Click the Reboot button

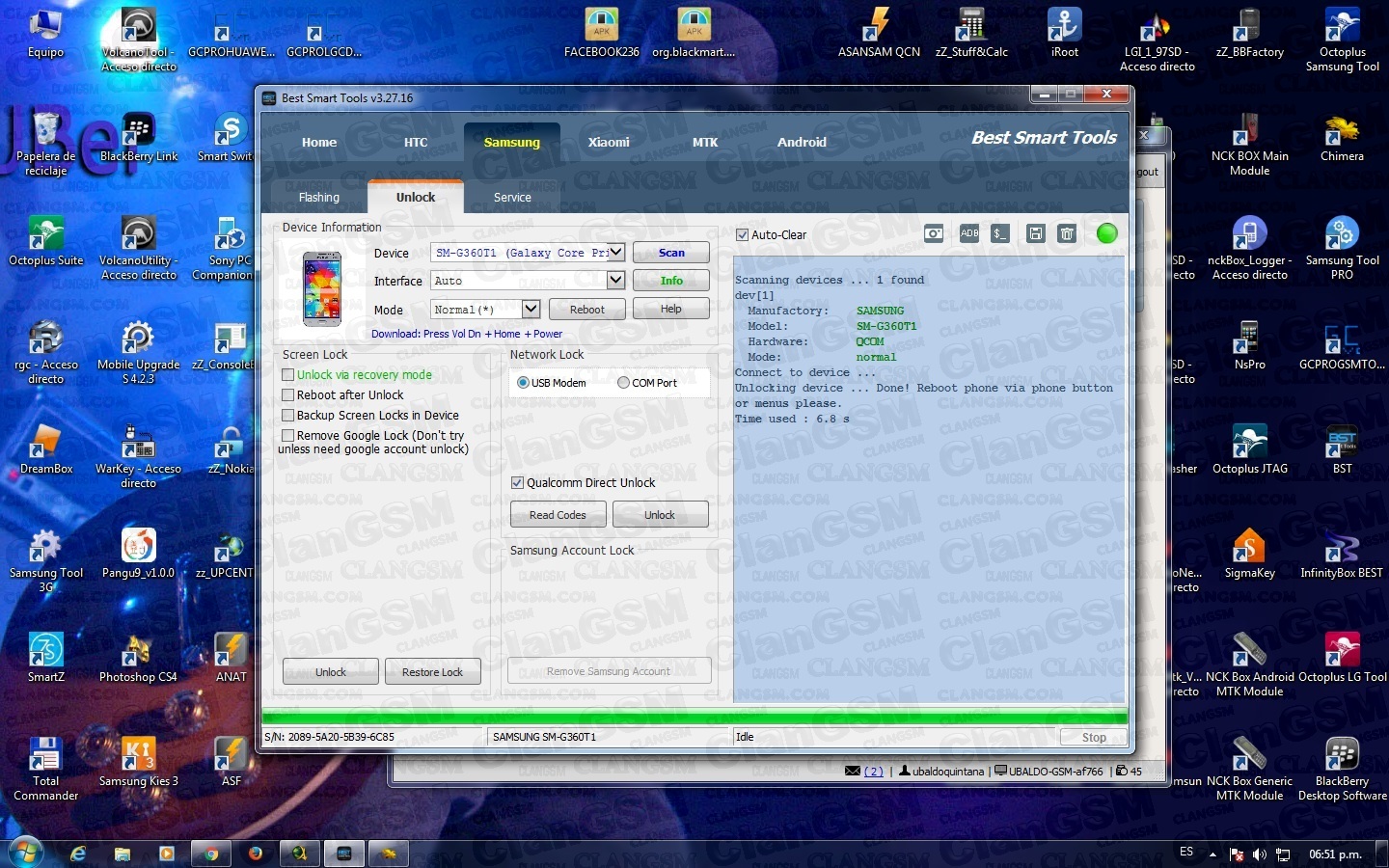tap(586, 310)
